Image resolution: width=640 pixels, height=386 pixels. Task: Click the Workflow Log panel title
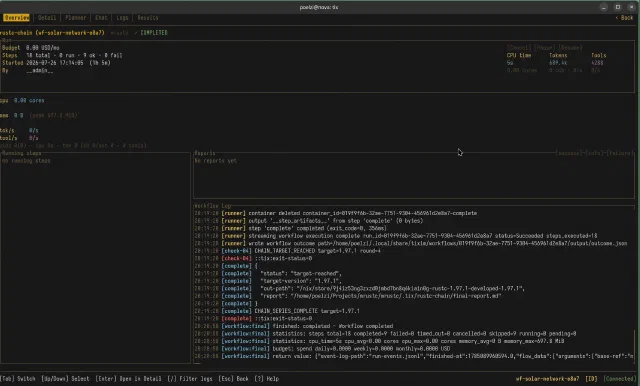212,206
